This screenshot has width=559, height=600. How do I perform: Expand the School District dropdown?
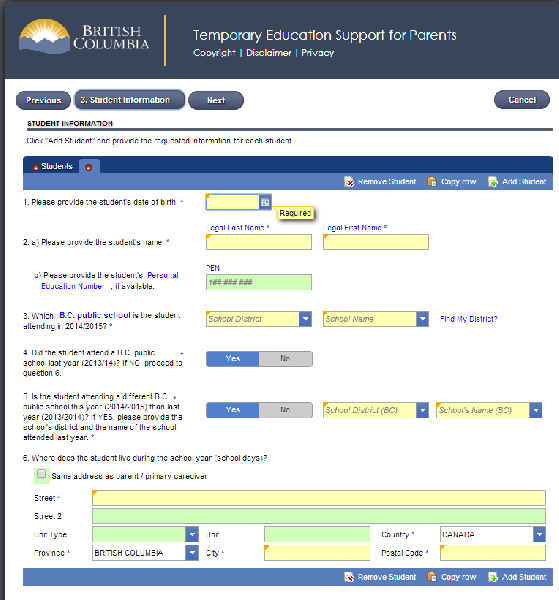[305, 319]
